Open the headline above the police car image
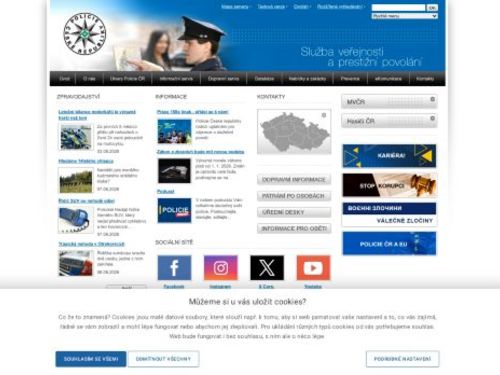 click(x=91, y=244)
